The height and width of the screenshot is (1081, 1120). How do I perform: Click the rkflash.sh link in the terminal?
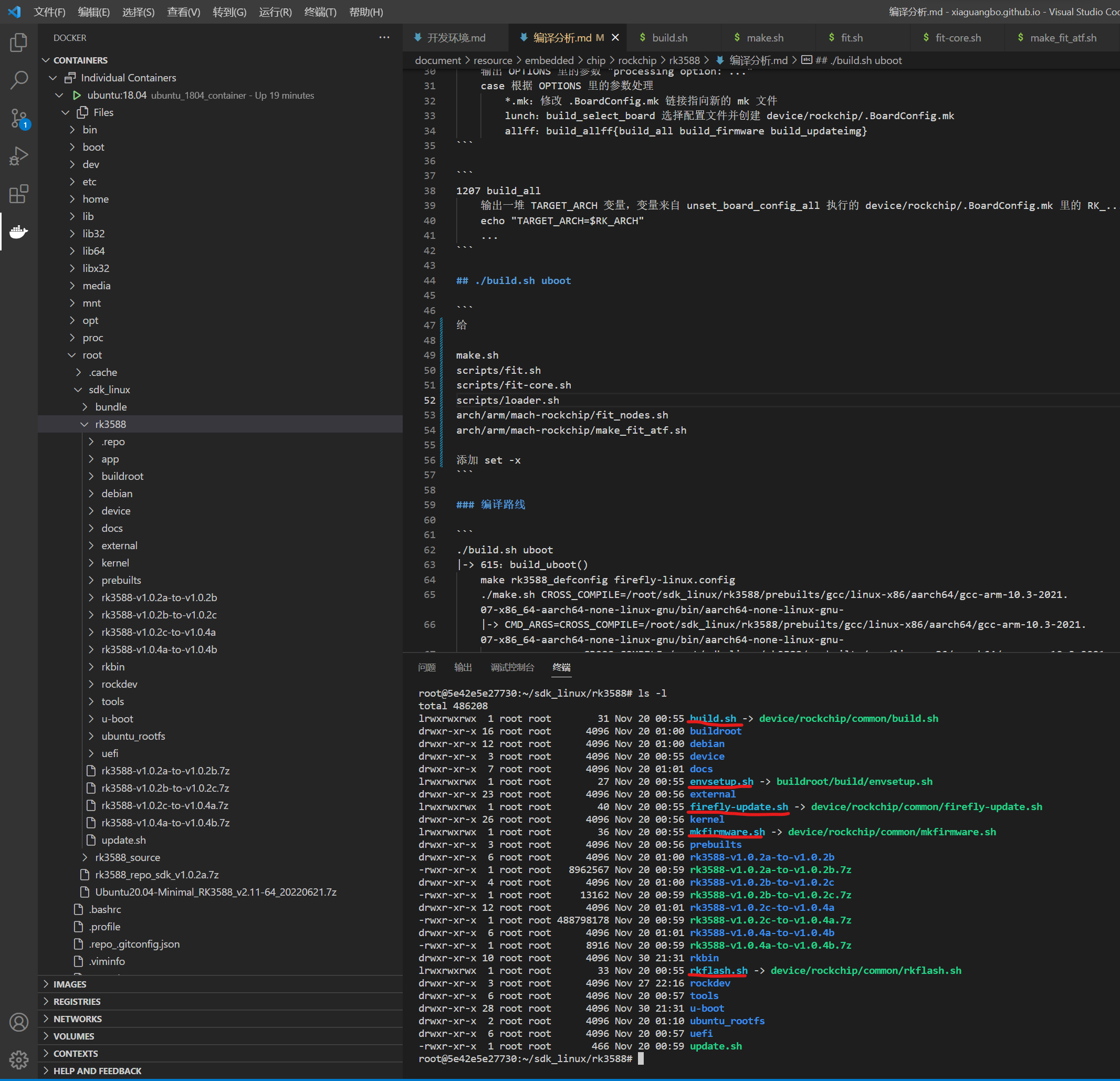pyautogui.click(x=717, y=970)
